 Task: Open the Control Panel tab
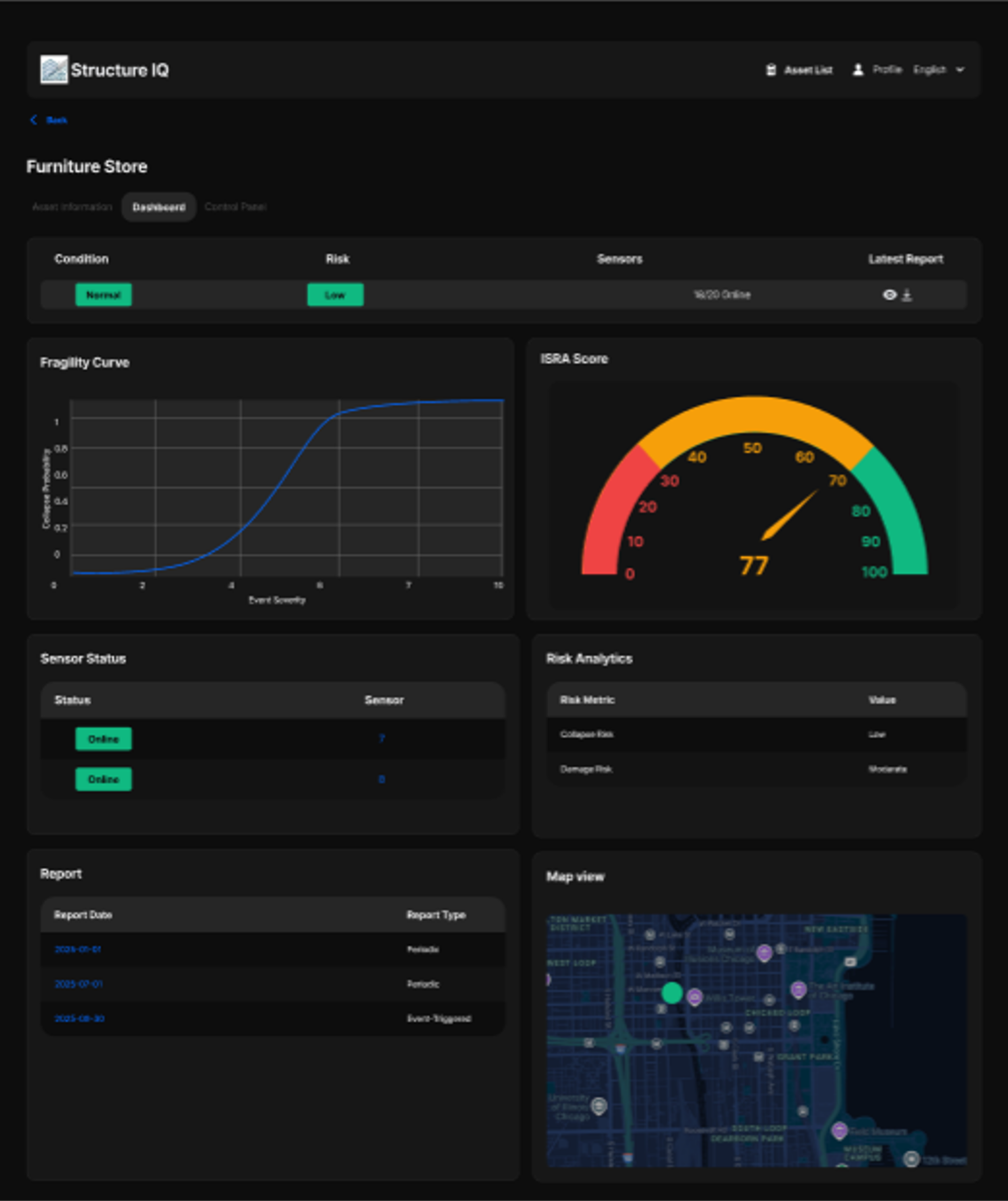(x=235, y=206)
